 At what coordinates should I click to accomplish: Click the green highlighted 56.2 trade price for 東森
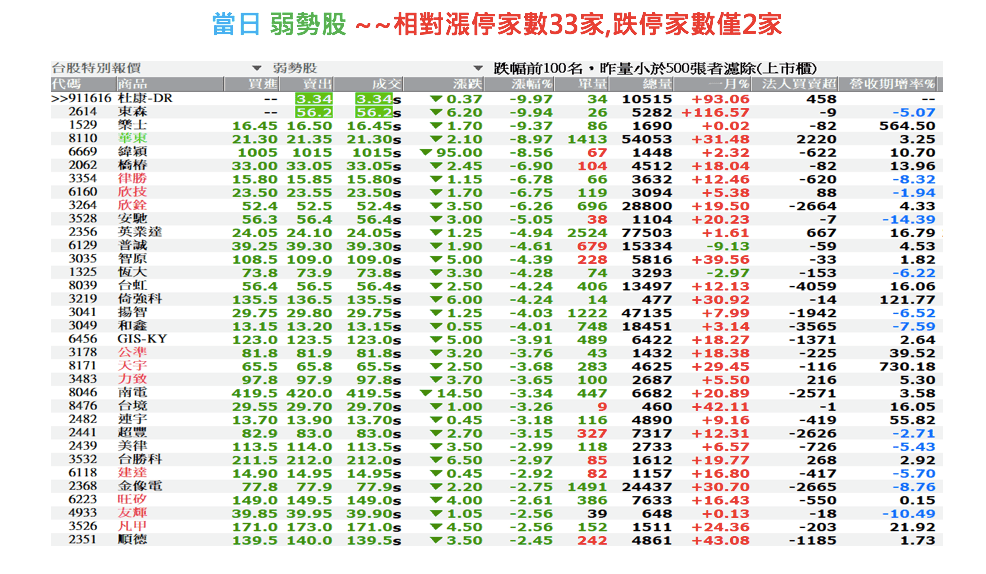click(x=376, y=113)
